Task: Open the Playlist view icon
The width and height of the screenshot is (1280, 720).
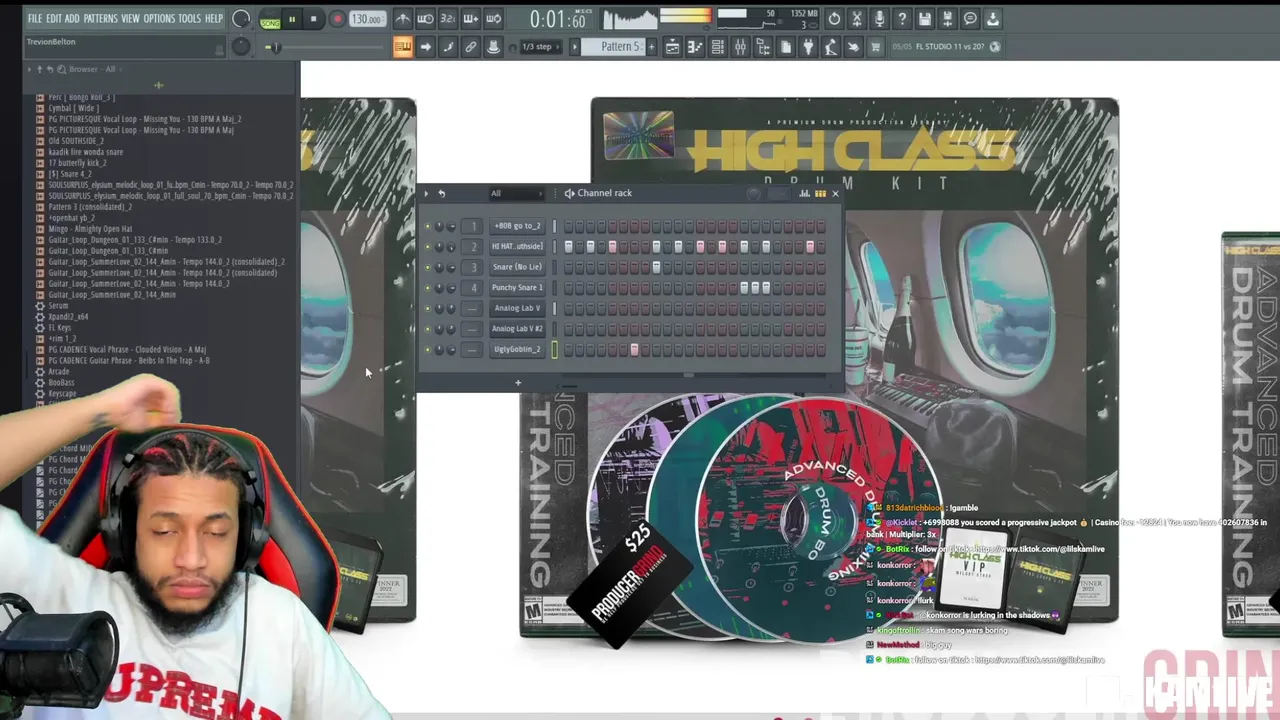Action: pos(672,47)
